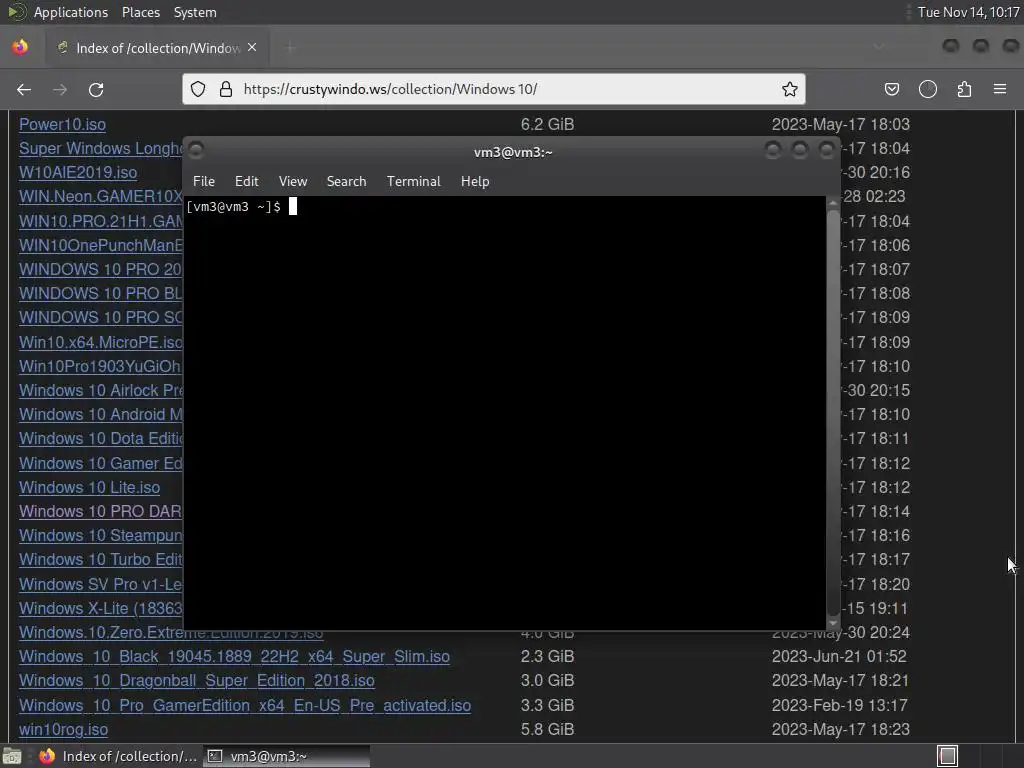Click the terminal window menu button at left of title
The height and width of the screenshot is (768, 1024).
196,151
